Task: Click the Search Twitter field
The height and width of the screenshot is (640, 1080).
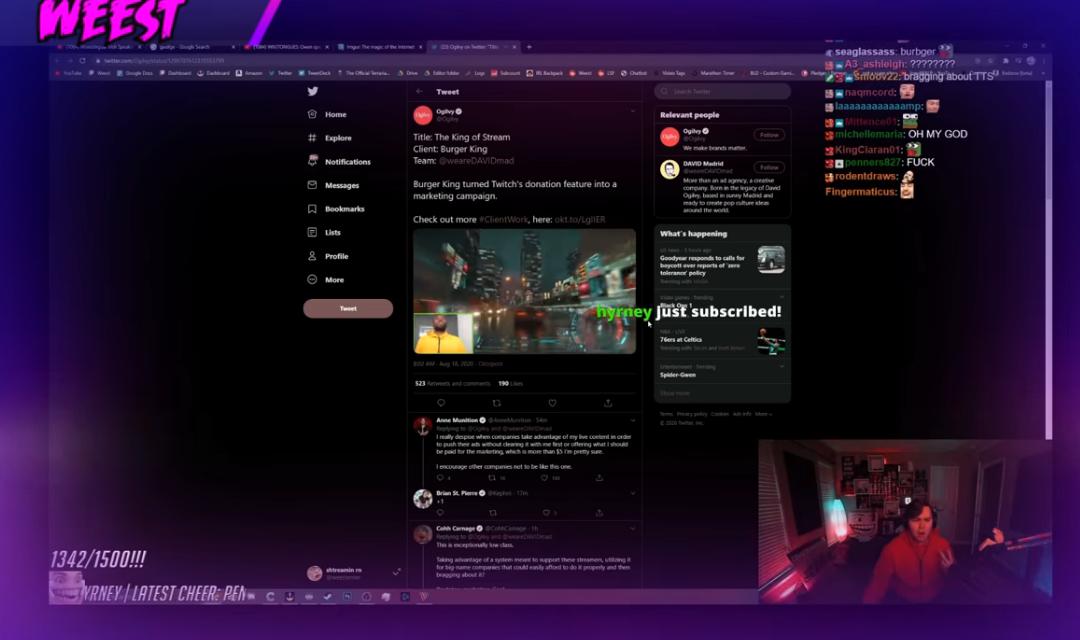Action: click(722, 91)
